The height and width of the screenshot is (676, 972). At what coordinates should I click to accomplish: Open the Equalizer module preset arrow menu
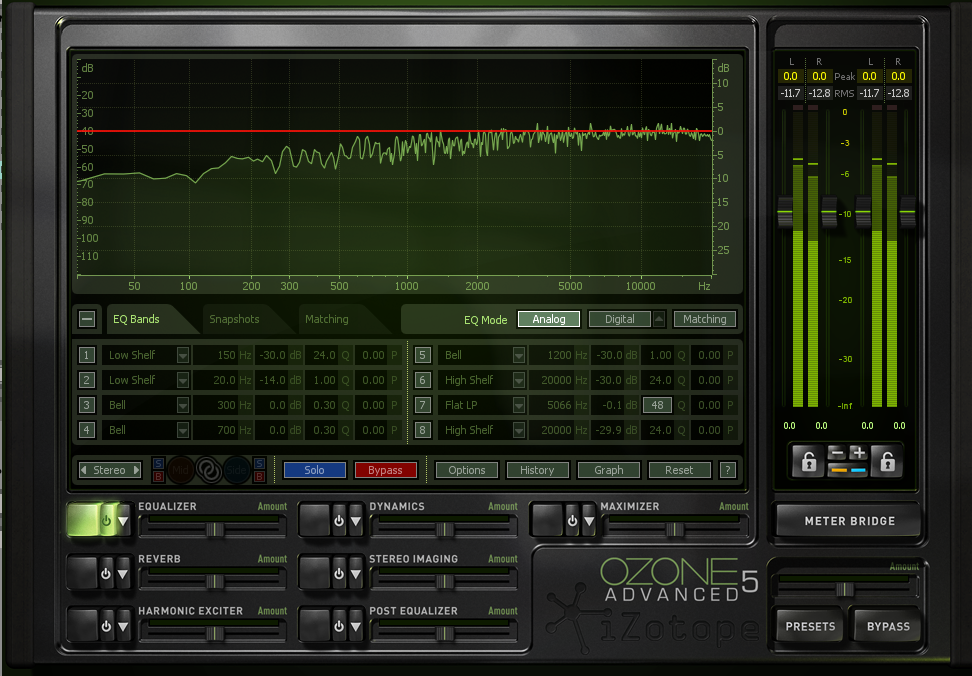point(123,521)
